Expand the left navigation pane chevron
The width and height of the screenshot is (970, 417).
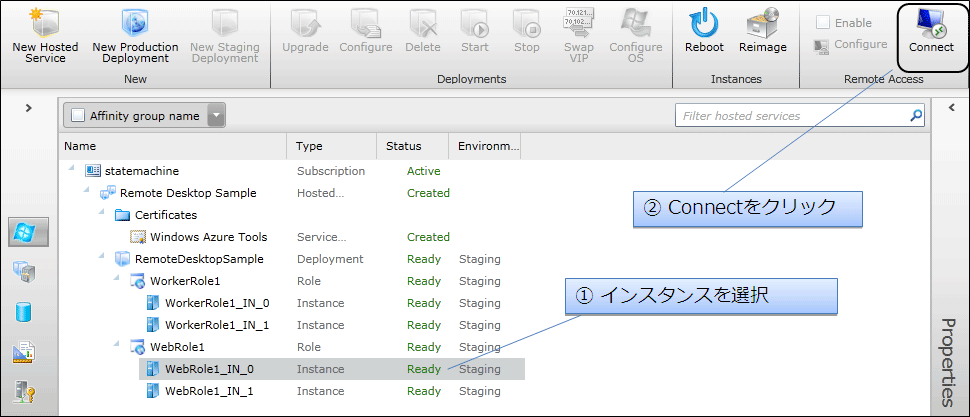[28, 108]
